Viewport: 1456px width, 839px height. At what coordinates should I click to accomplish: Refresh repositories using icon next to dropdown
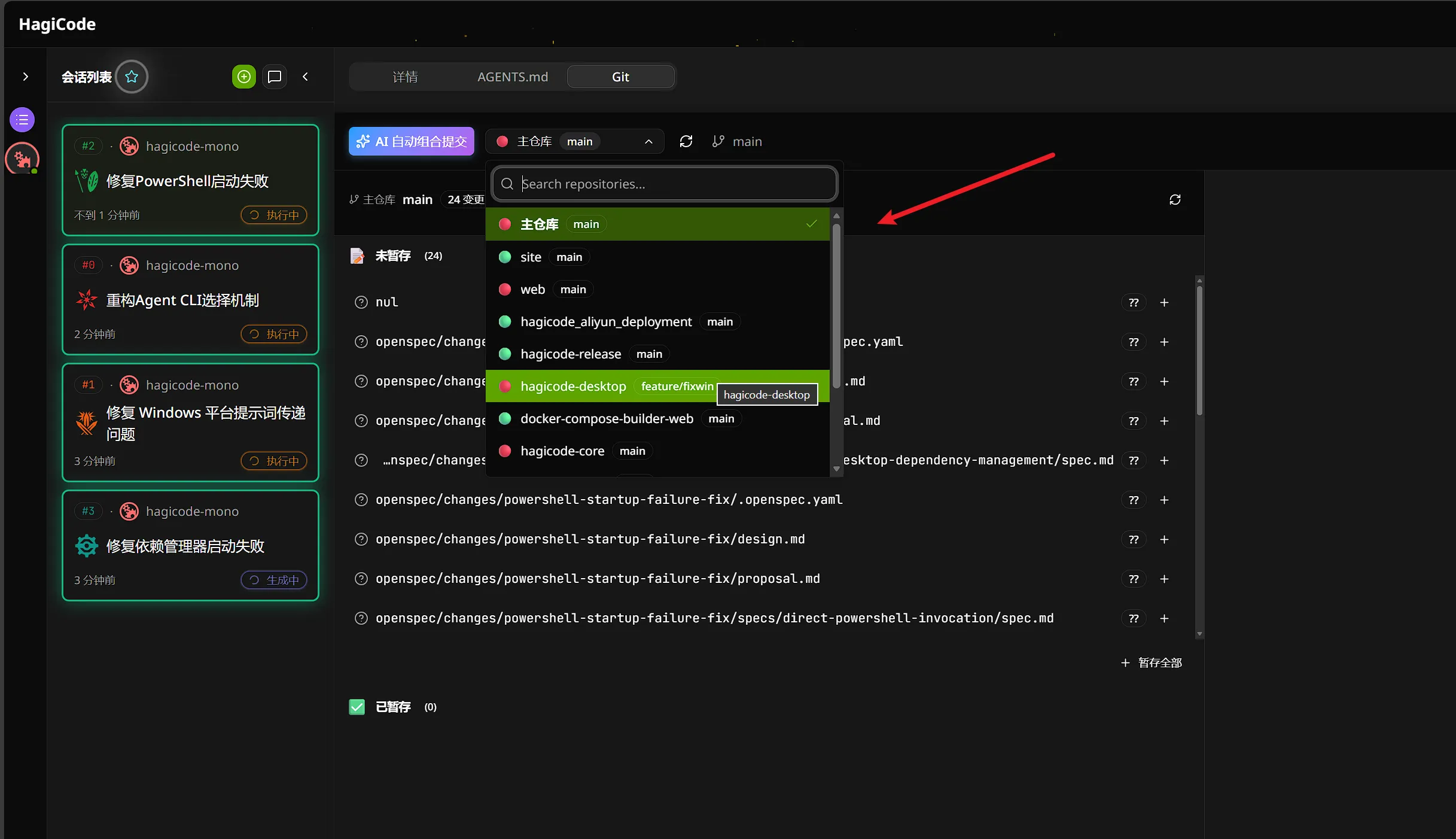coord(686,141)
